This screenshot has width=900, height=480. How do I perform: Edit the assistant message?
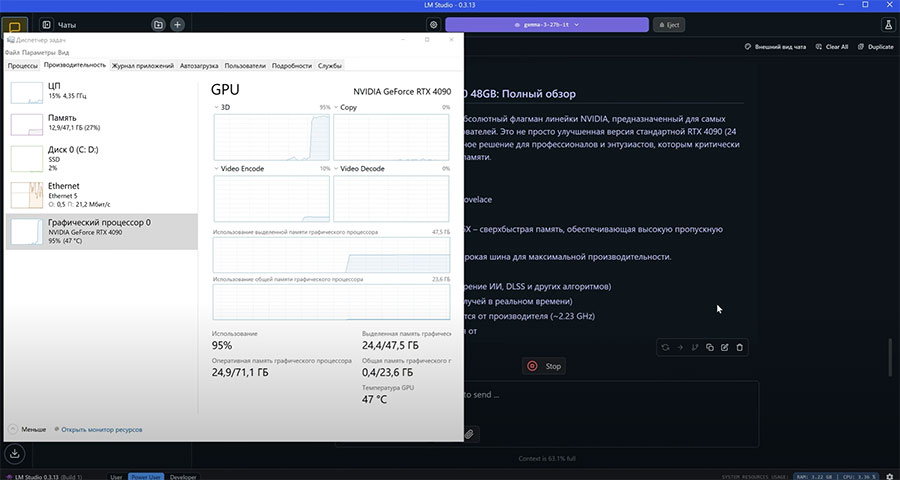(x=724, y=347)
